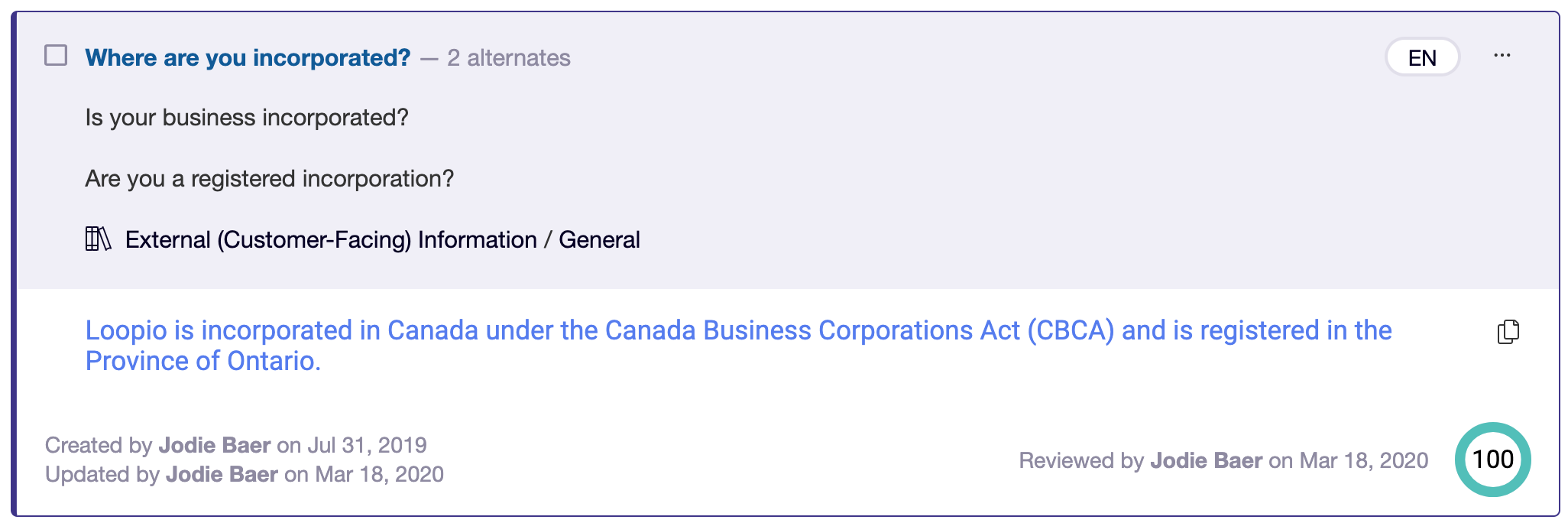Click alternate question "Is your business incorporated?"
Image resolution: width=1568 pixels, height=523 pixels.
(x=247, y=118)
